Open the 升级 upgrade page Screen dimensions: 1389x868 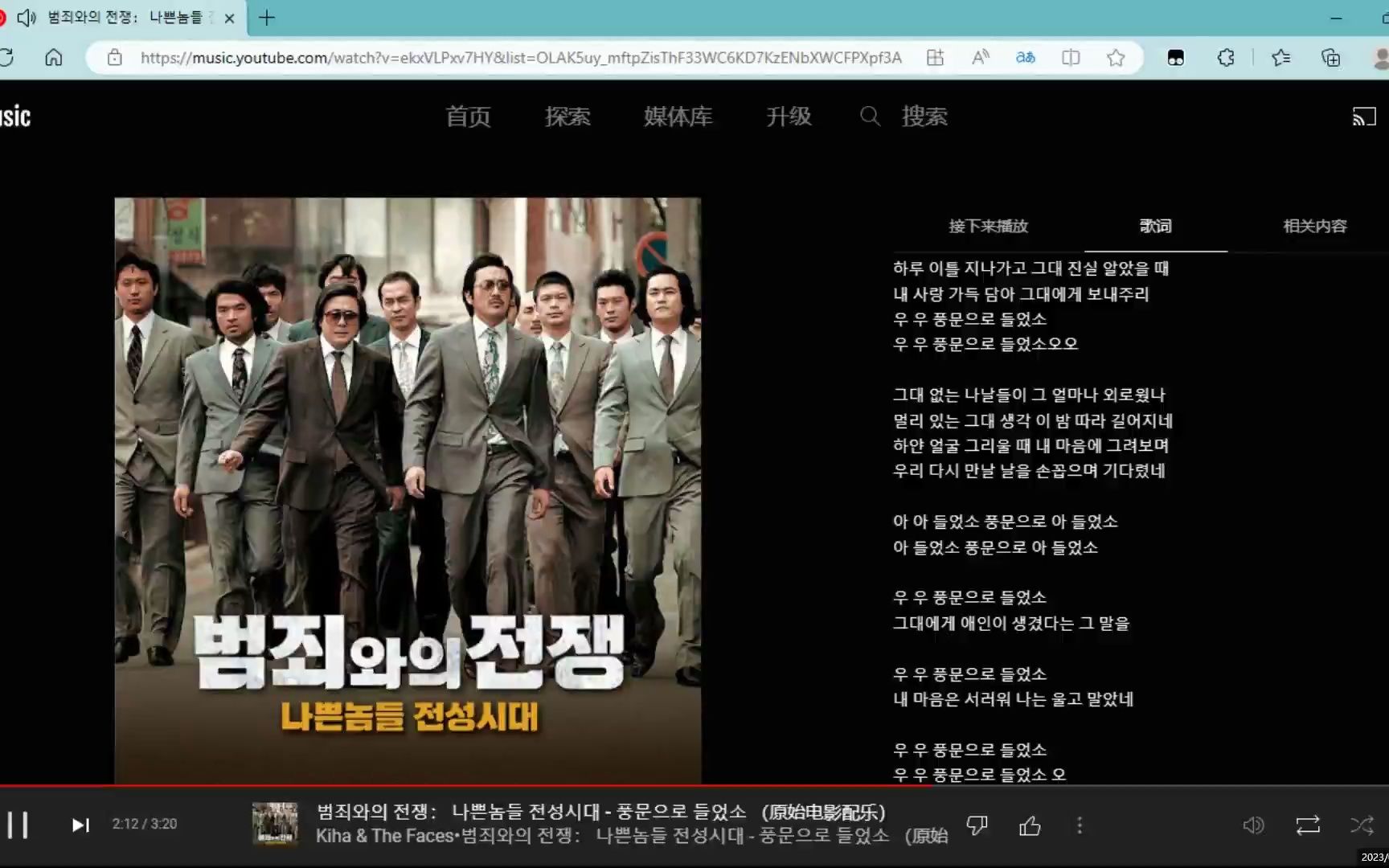[x=789, y=117]
